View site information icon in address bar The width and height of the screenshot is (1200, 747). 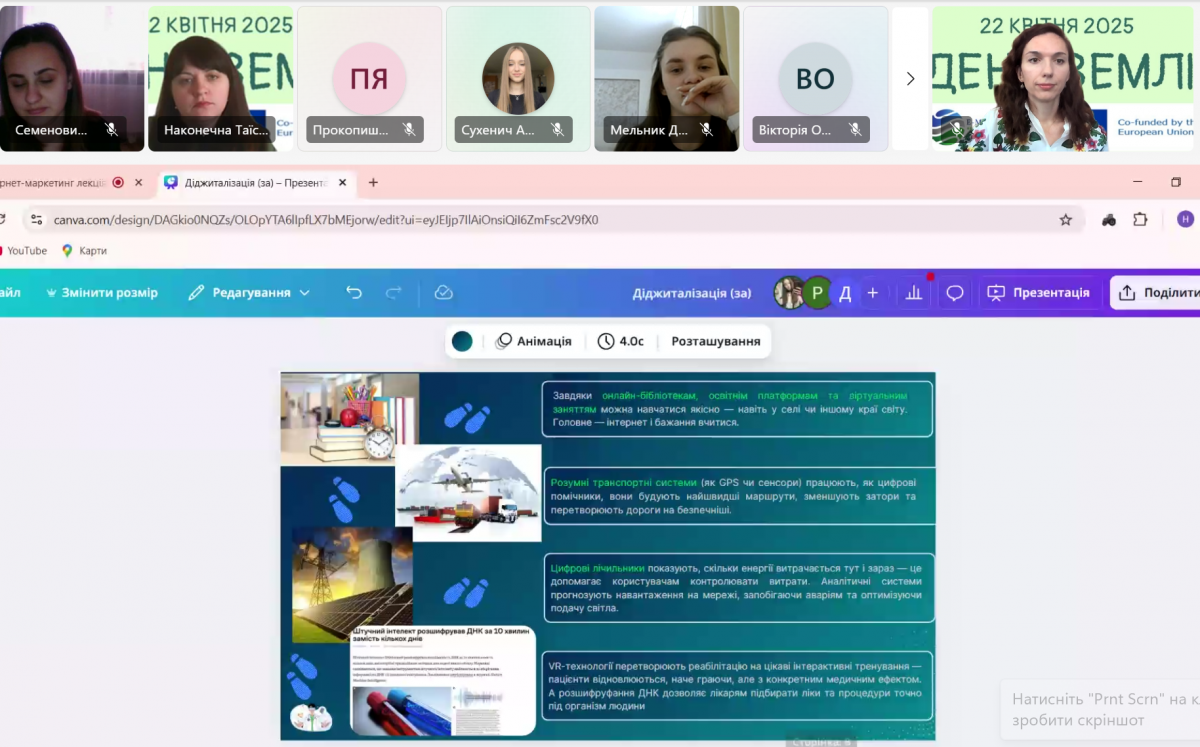click(36, 220)
